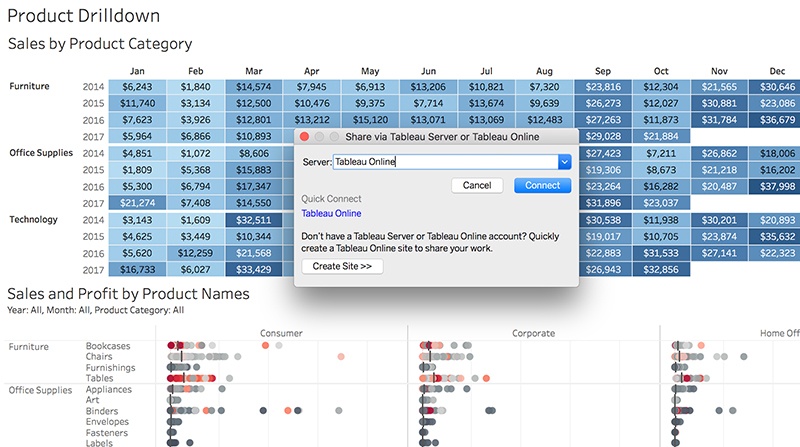Click the Connect button in the dialog
The image size is (800, 447).
pos(542,185)
